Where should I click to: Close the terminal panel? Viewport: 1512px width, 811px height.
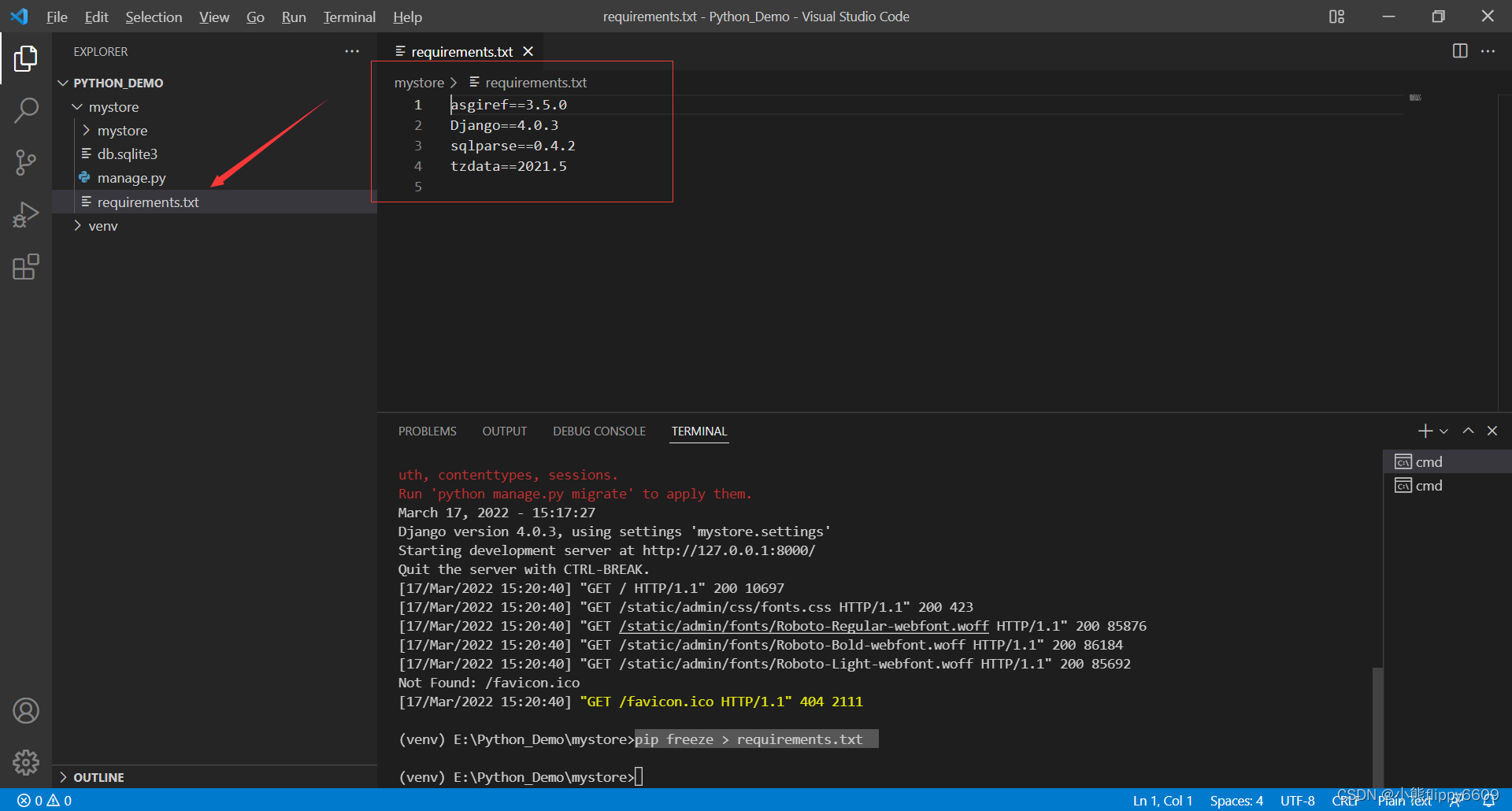pos(1492,431)
